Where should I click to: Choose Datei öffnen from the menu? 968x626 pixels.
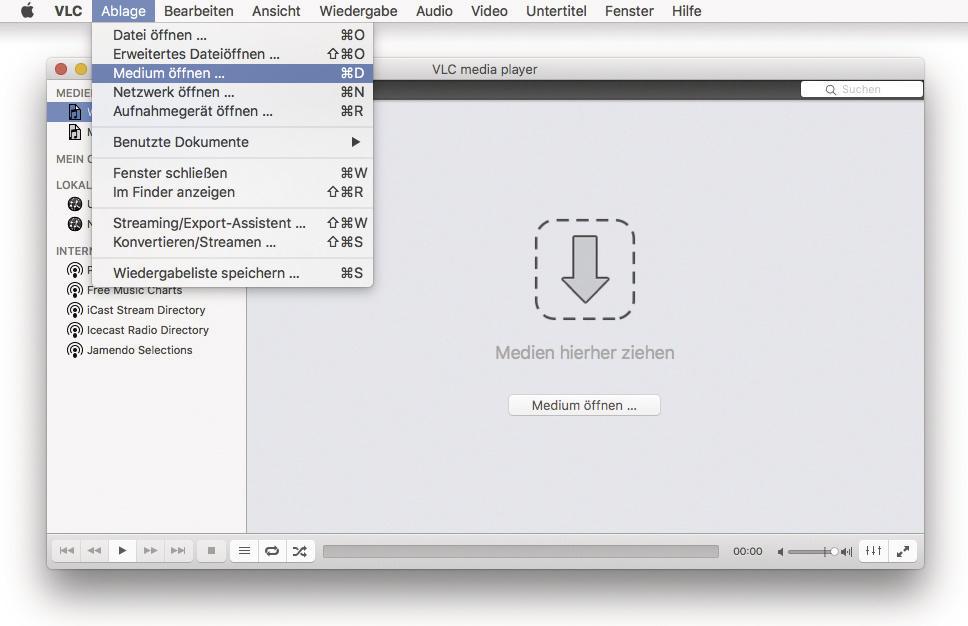233,35
